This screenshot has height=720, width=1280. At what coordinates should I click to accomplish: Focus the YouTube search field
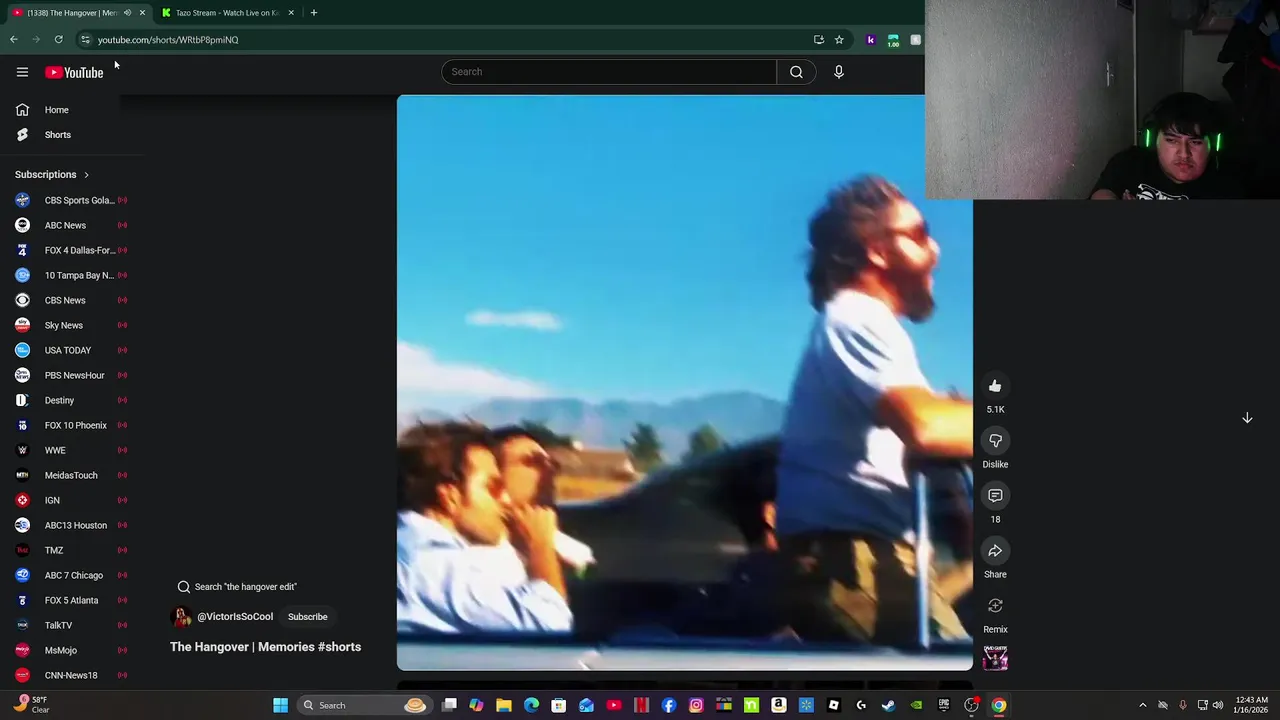click(608, 72)
